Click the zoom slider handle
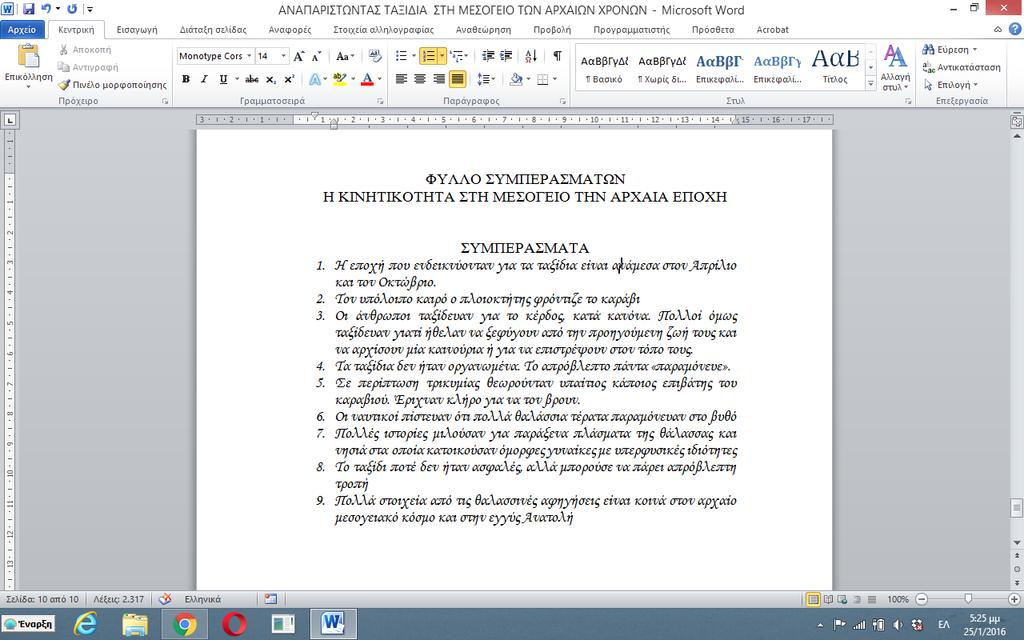 tap(968, 599)
